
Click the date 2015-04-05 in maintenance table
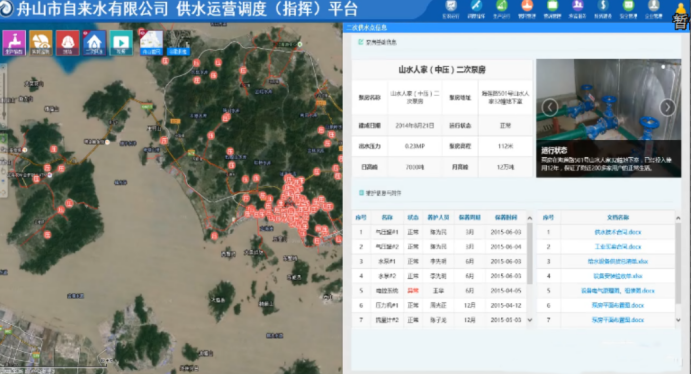pos(506,291)
